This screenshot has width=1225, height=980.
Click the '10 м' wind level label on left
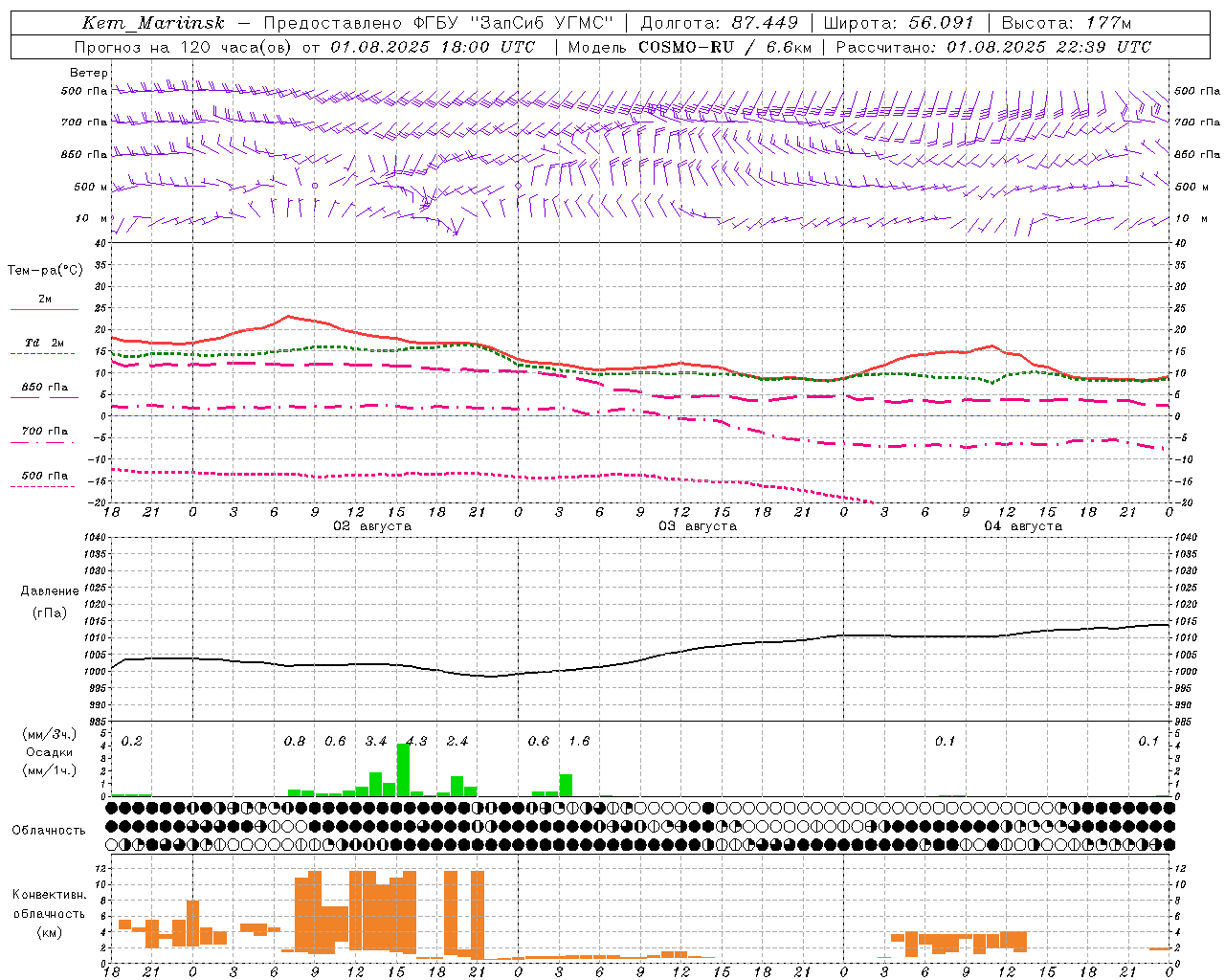[91, 218]
